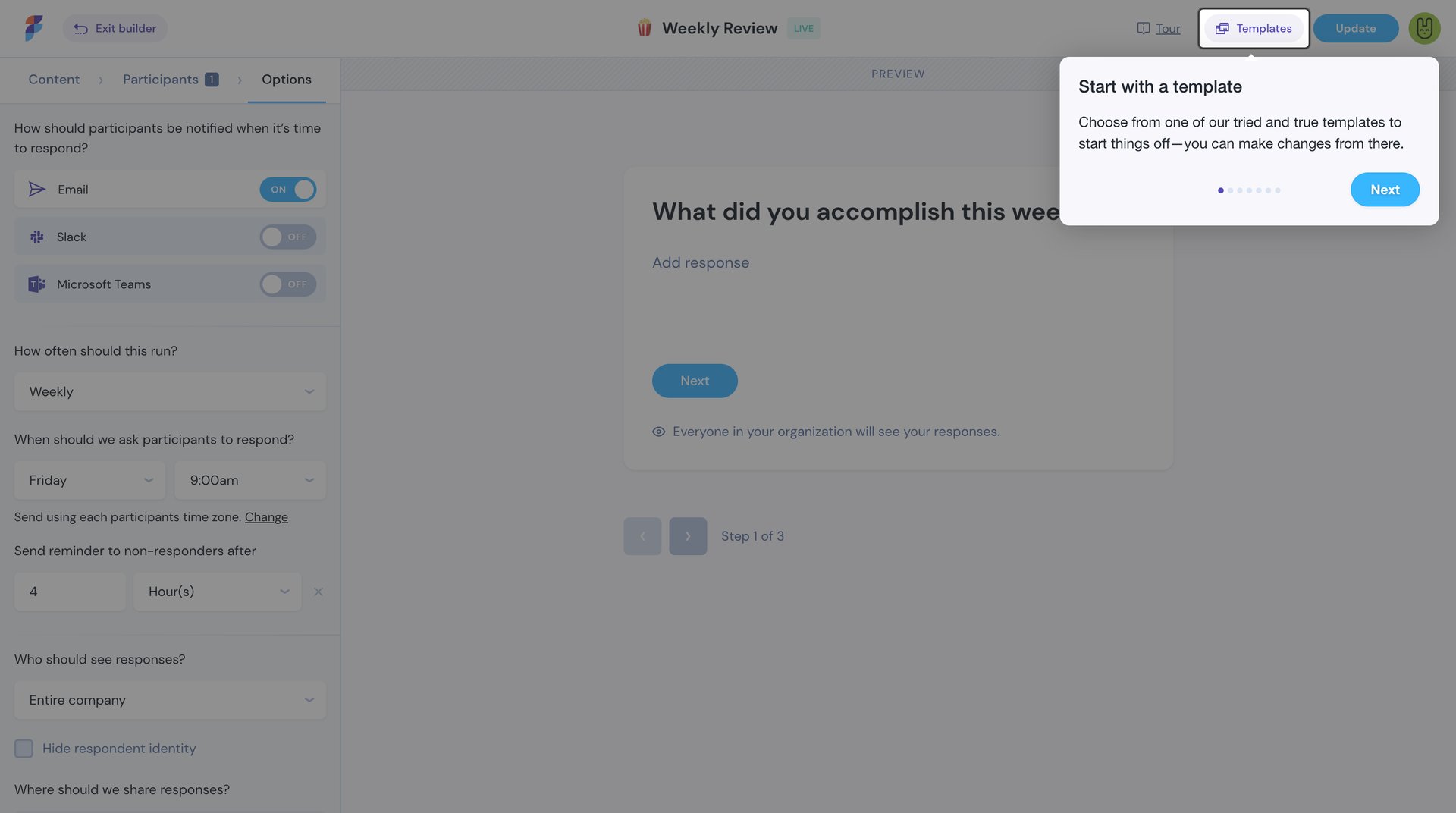Click Next in the template tooltip
The height and width of the screenshot is (813, 1456).
pos(1385,190)
